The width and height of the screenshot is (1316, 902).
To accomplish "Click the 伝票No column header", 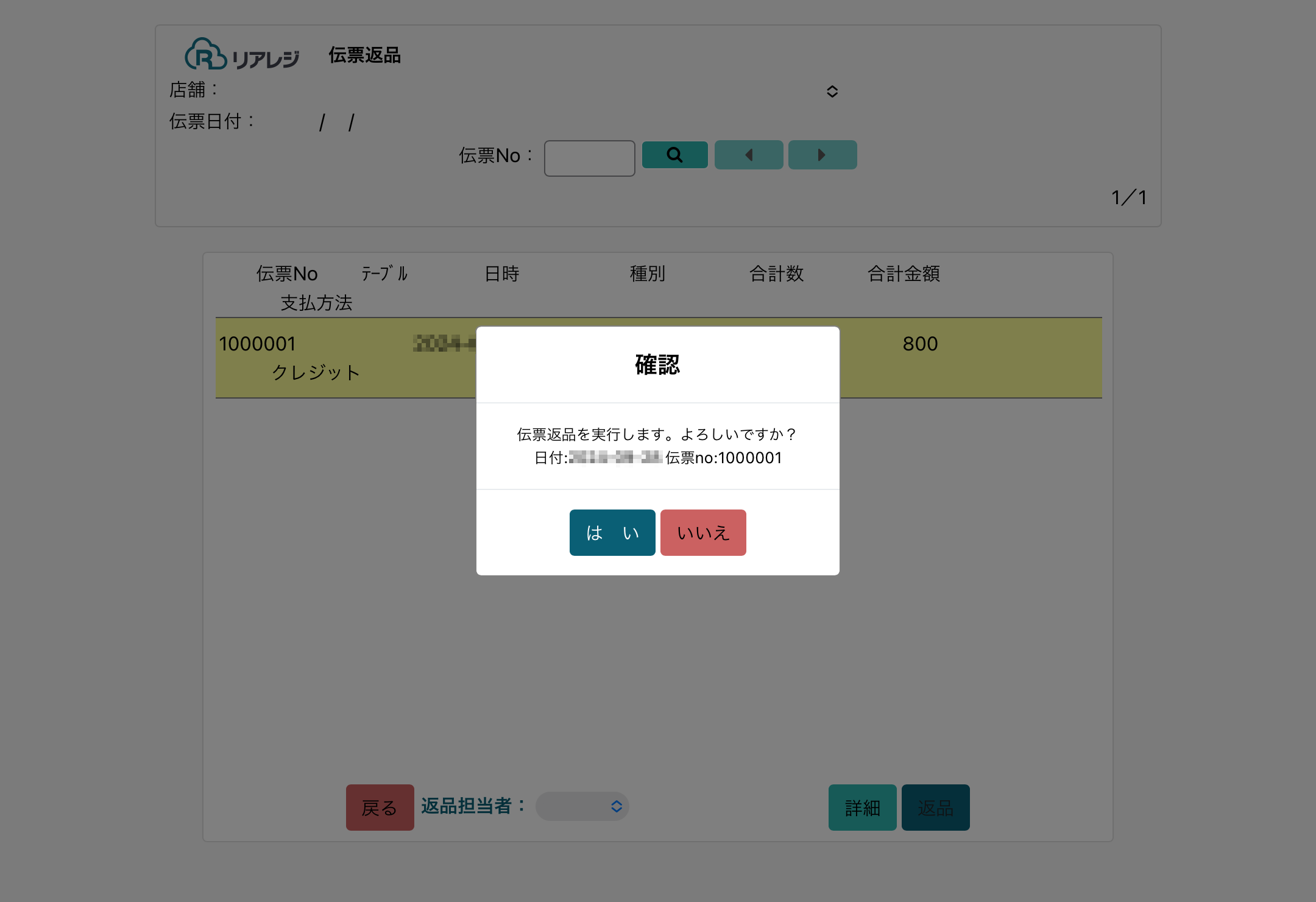I will click(x=286, y=274).
